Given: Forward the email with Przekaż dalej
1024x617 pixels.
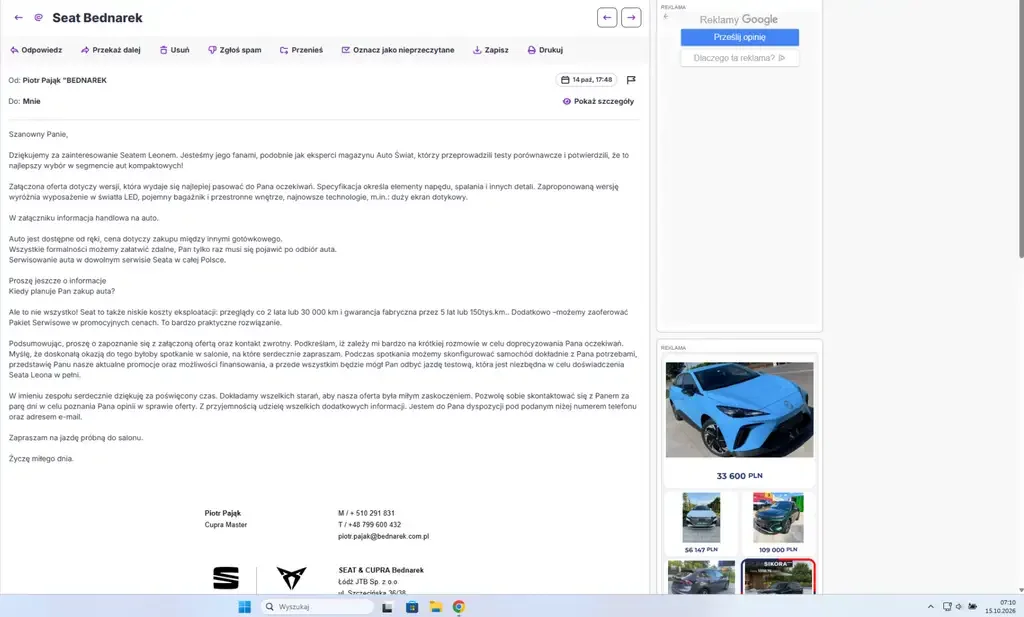Looking at the screenshot, I should (x=110, y=50).
